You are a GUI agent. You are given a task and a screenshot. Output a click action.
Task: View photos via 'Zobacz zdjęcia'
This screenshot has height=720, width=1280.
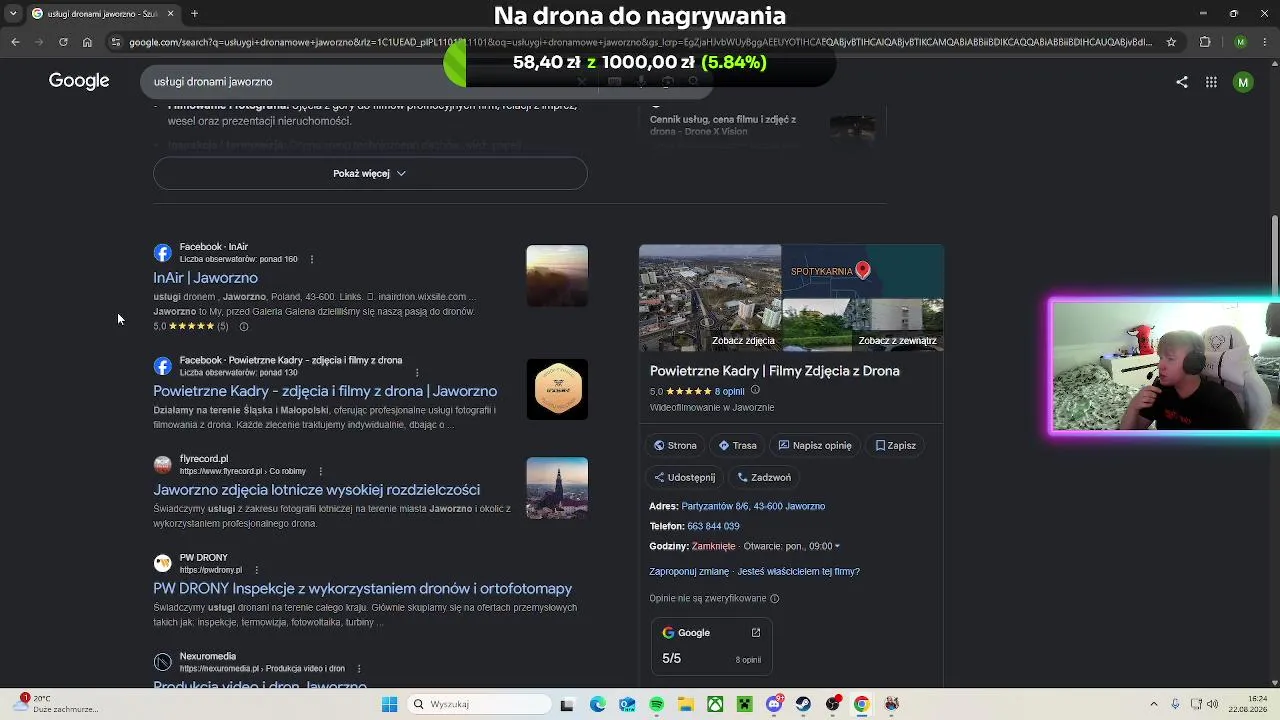coord(743,341)
